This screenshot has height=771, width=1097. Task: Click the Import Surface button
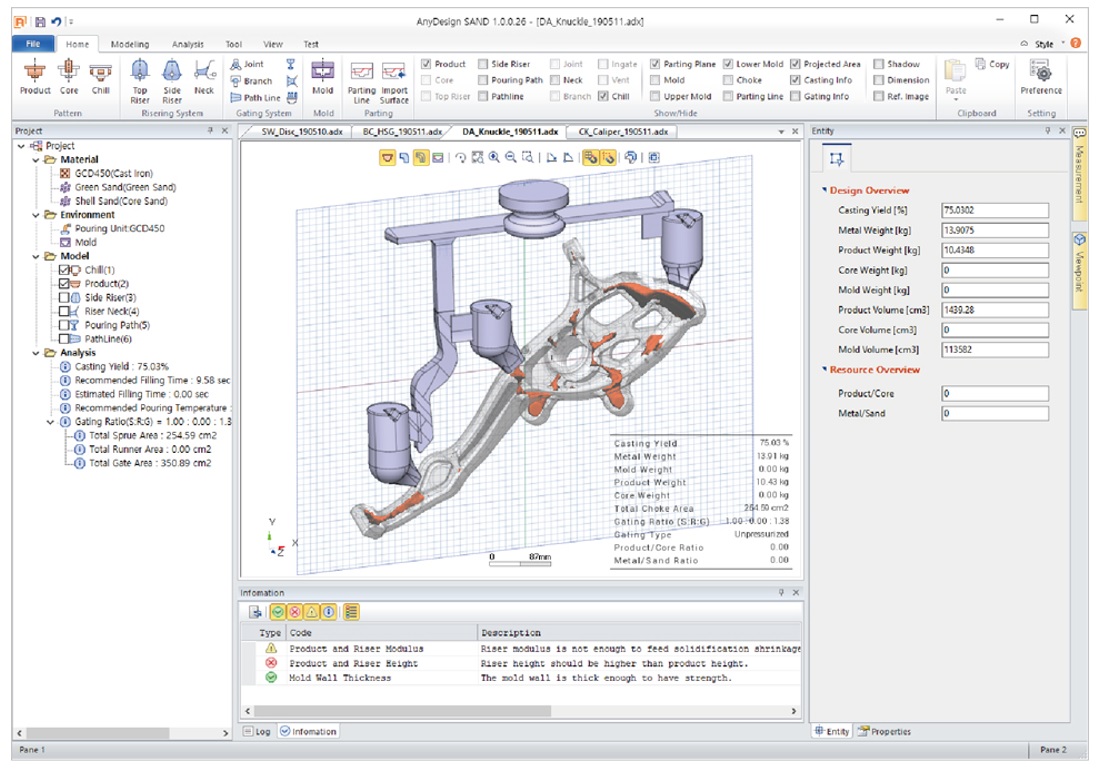pos(394,83)
